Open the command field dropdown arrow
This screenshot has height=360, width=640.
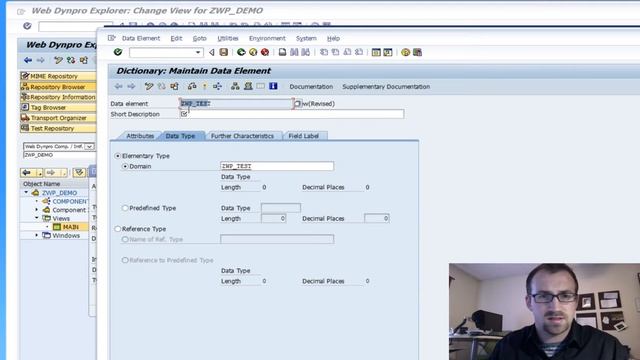[x=198, y=52]
